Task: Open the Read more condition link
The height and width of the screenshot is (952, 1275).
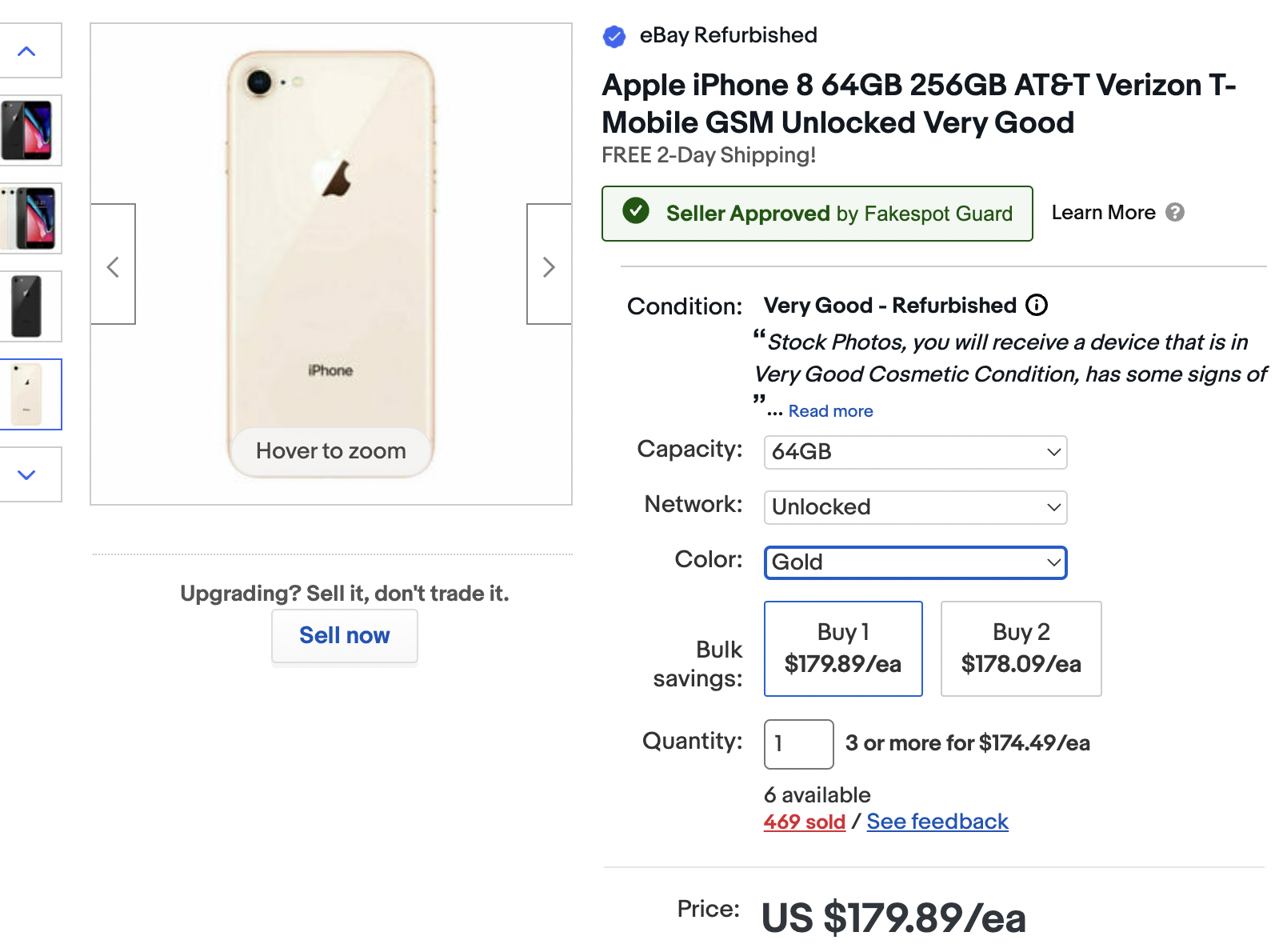Action: point(831,411)
